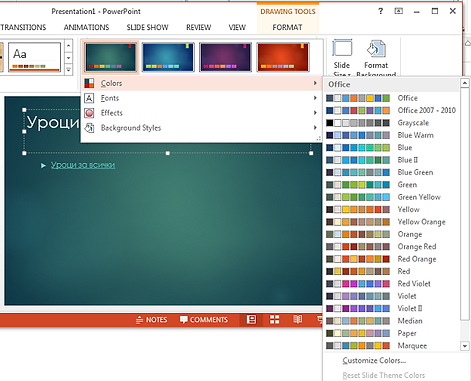Viewport: 471px width, 381px height.
Task: Switch to Slide Sorter view icon
Action: (x=274, y=320)
